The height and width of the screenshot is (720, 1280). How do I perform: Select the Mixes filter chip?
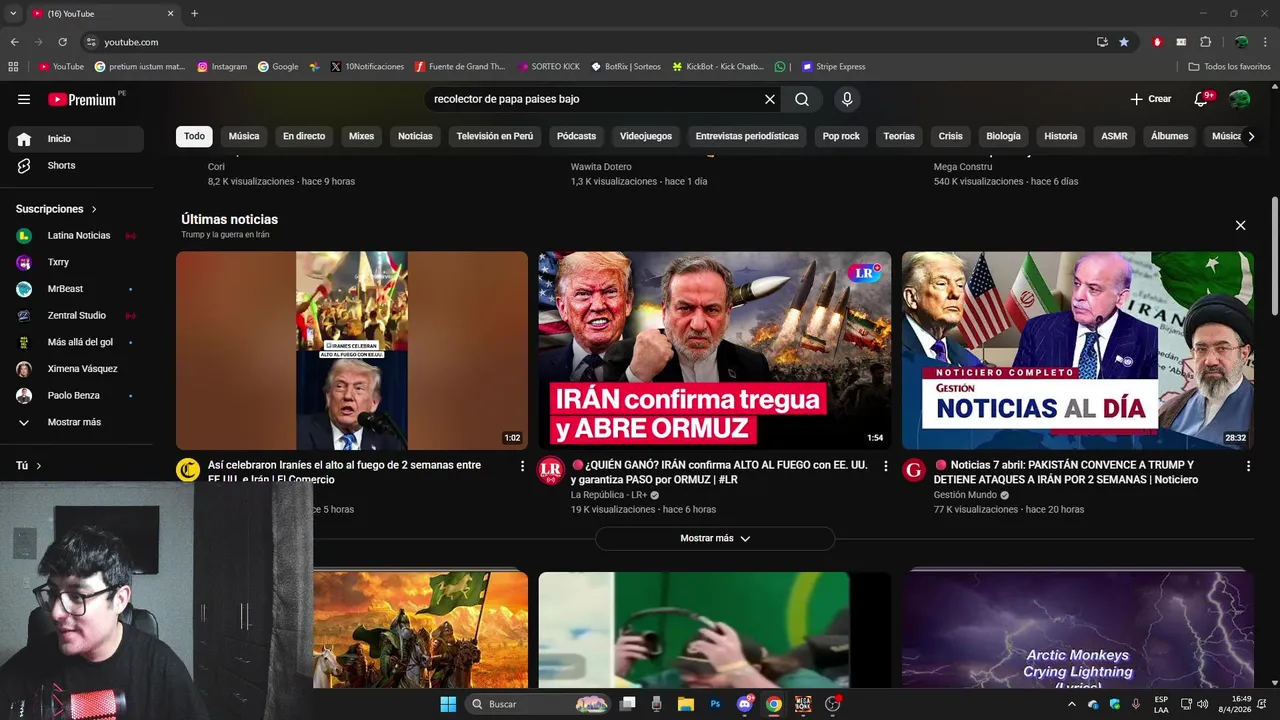(361, 136)
